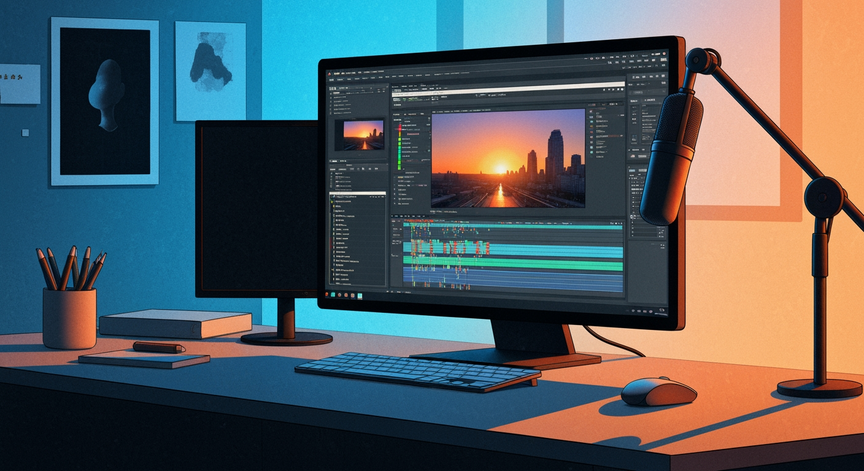
Task: Open the red leftmost taskbar icon
Action: pyautogui.click(x=327, y=294)
